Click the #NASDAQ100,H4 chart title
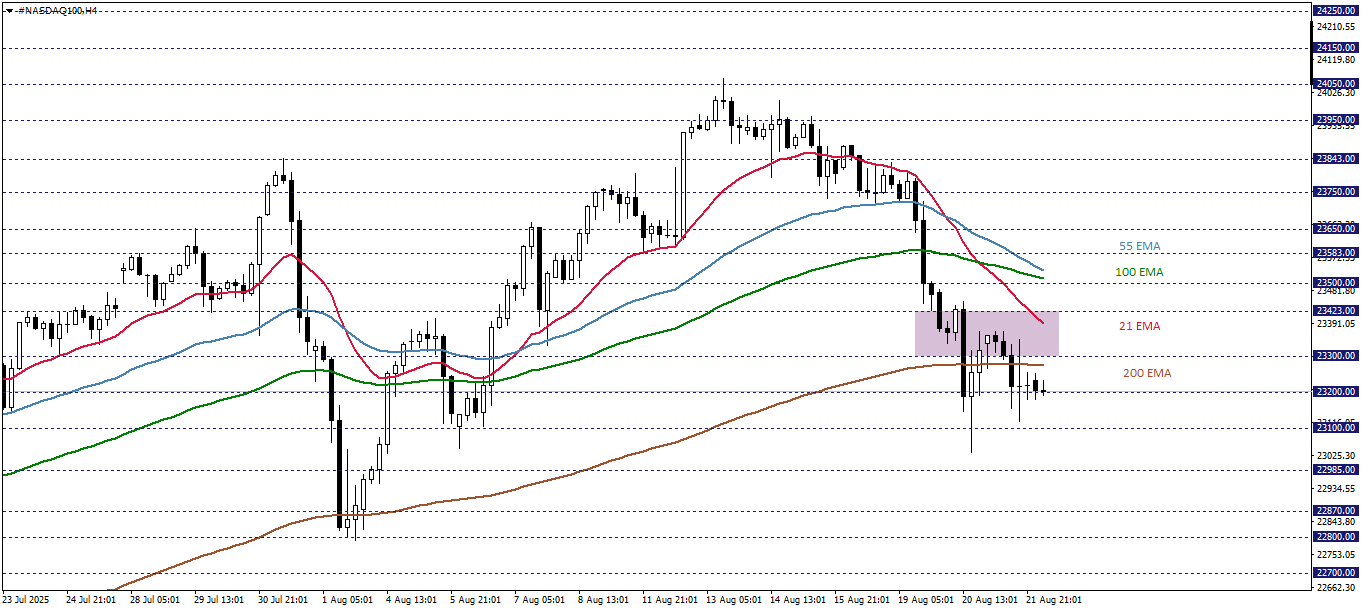The width and height of the screenshot is (1362, 611). [57, 9]
